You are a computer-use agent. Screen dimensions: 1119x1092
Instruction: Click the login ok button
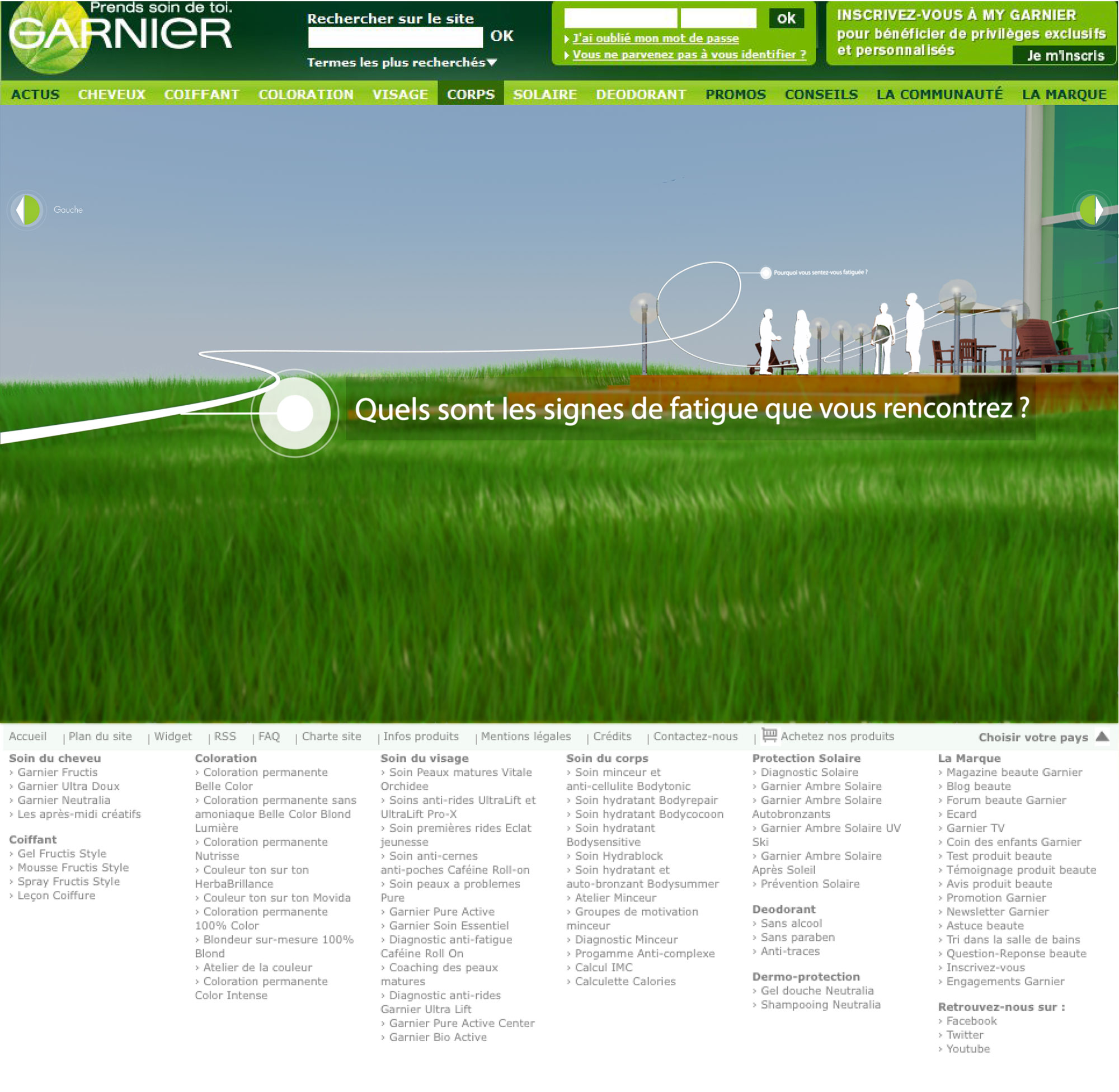click(786, 18)
